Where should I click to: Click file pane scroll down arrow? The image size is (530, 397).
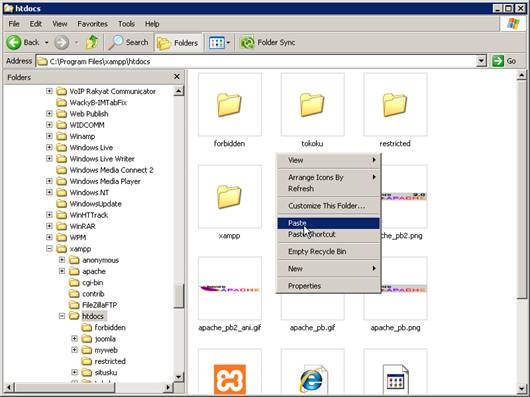(522, 389)
